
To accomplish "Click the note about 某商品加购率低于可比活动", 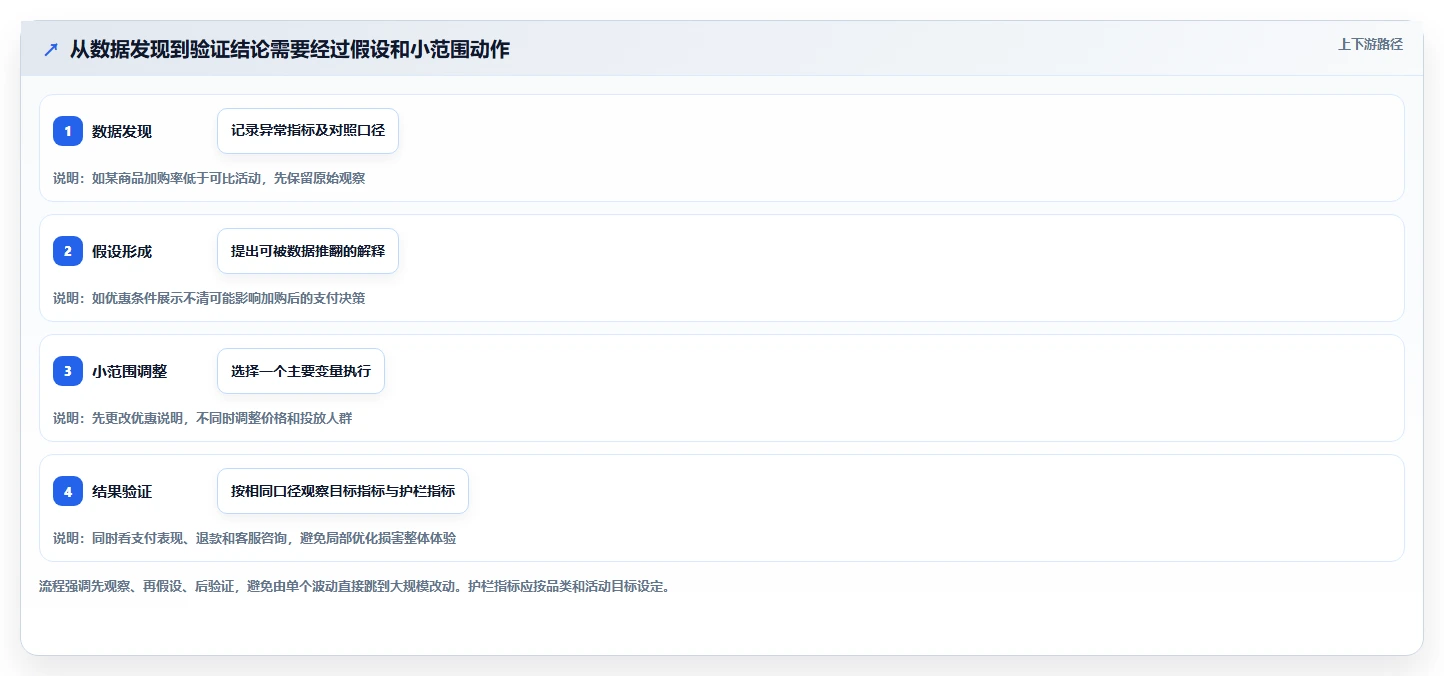I will coord(209,178).
